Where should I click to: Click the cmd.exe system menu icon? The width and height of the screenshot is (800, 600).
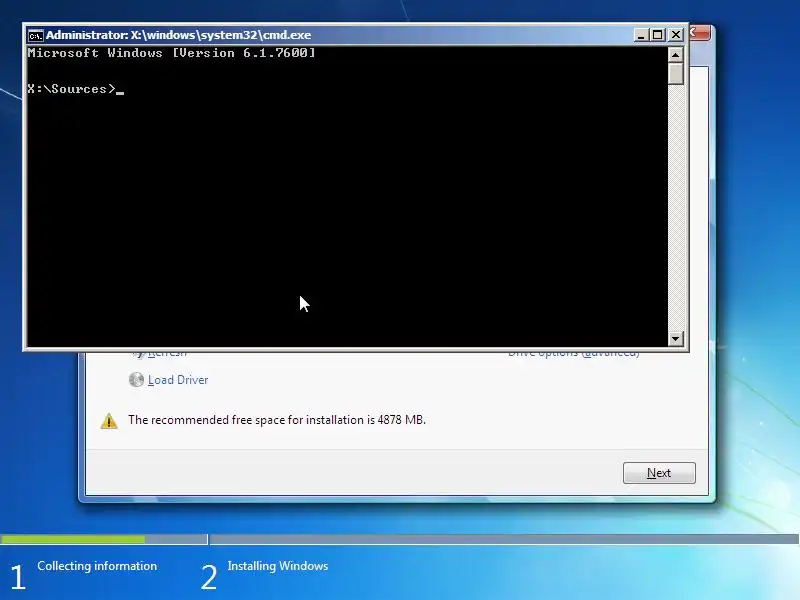click(36, 35)
